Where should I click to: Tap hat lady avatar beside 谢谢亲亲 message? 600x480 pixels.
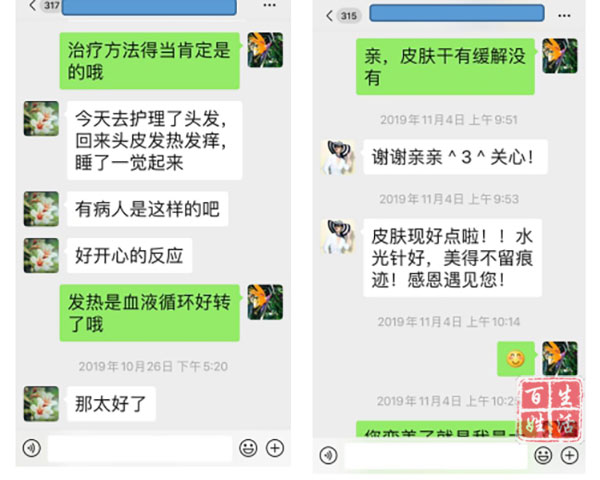point(338,157)
